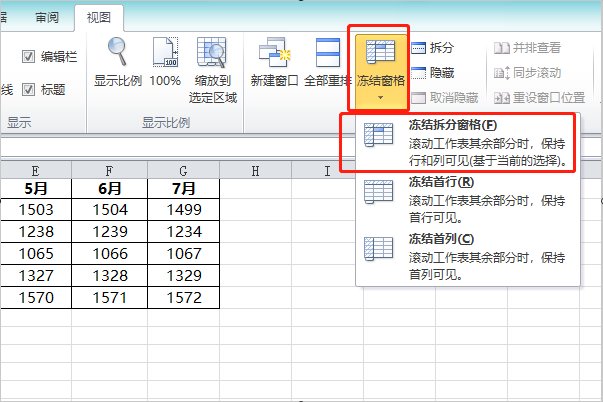603x402 pixels.
Task: Select cell containing 1328
Action: coord(109,275)
